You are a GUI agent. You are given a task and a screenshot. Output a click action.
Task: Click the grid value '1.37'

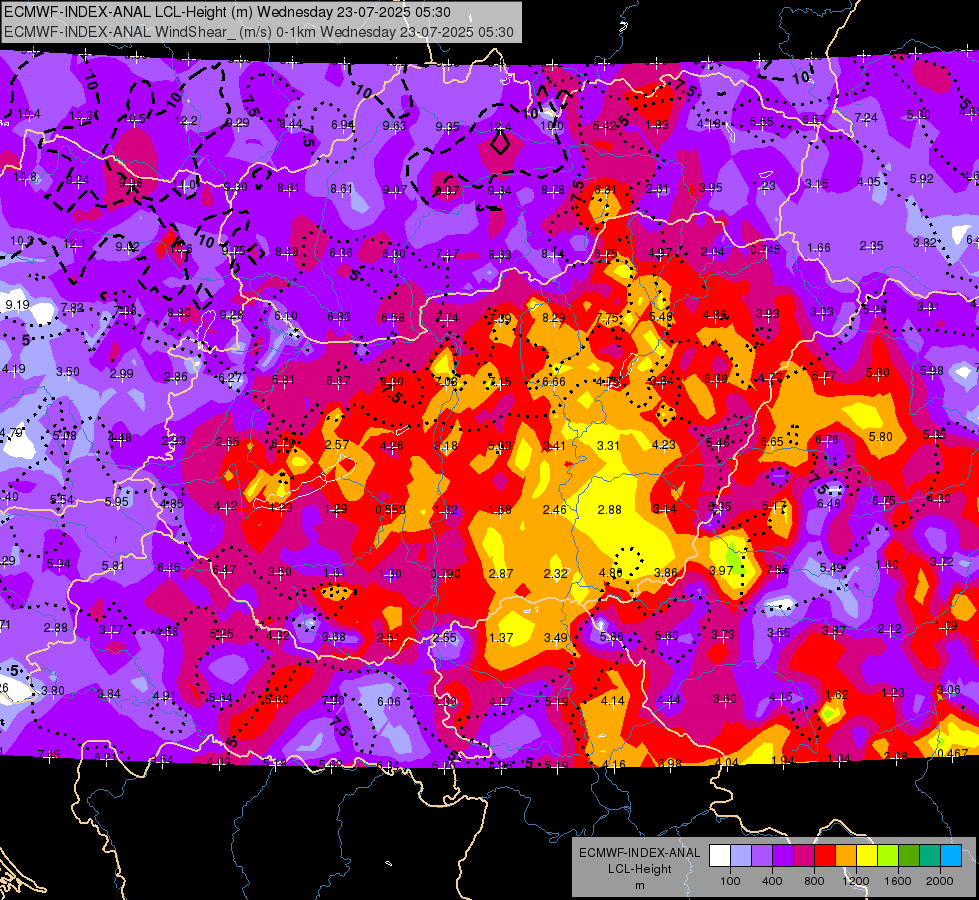[501, 638]
